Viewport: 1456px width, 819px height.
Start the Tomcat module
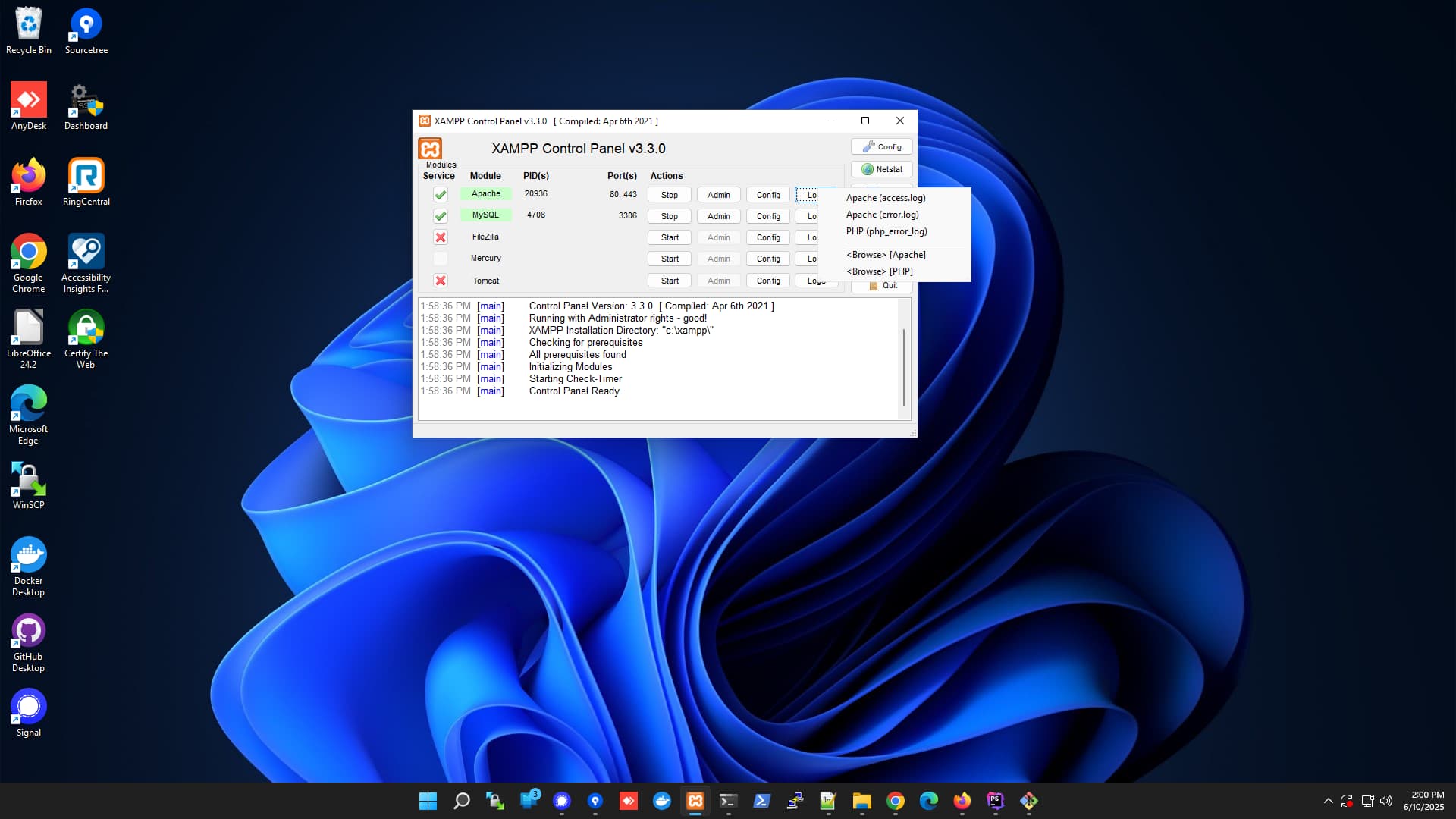click(x=670, y=281)
